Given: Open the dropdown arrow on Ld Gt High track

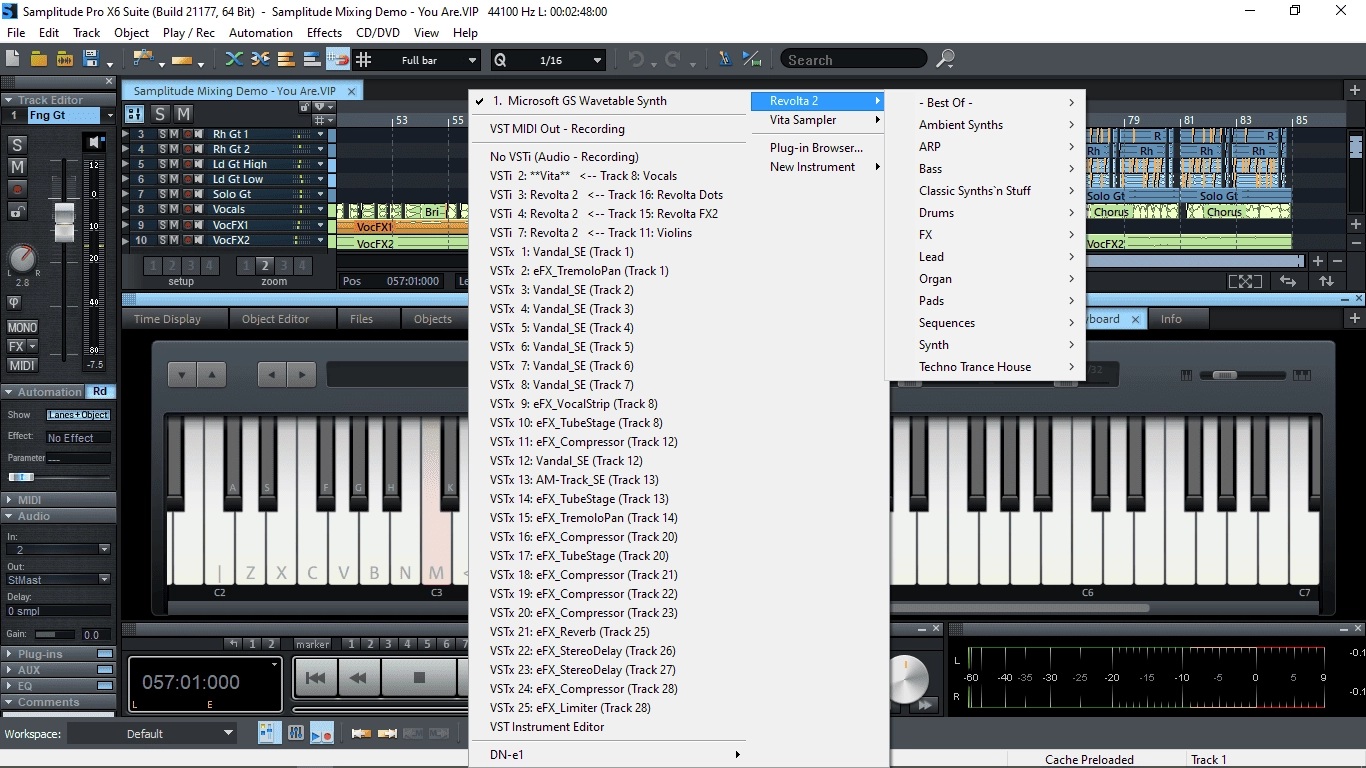Looking at the screenshot, I should [x=321, y=164].
